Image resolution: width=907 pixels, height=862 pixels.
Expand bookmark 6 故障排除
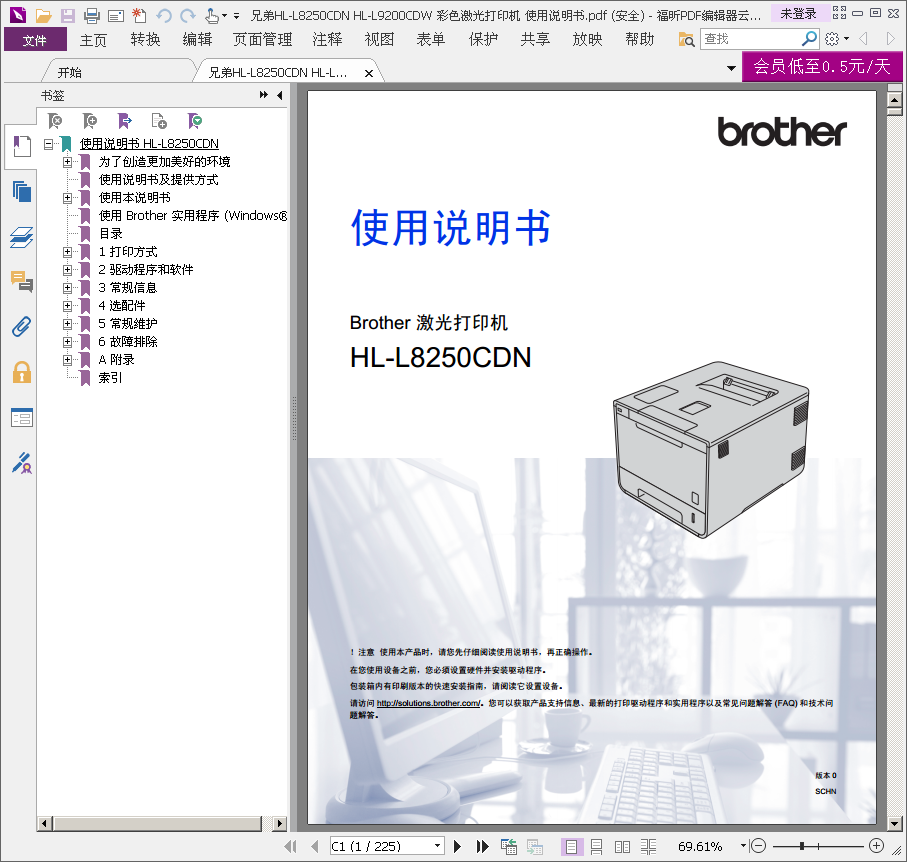pos(67,342)
